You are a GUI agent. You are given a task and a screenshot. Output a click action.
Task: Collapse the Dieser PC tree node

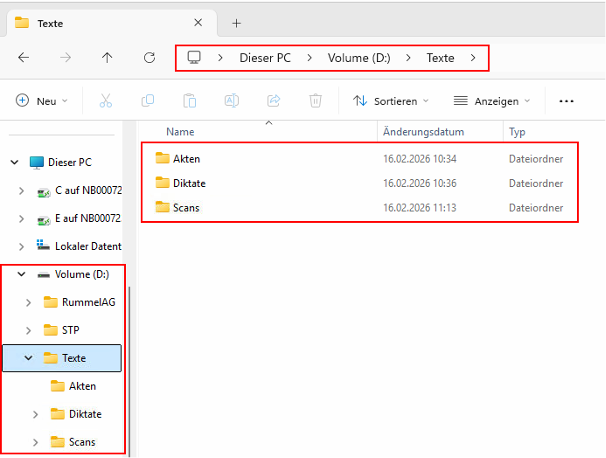point(15,162)
